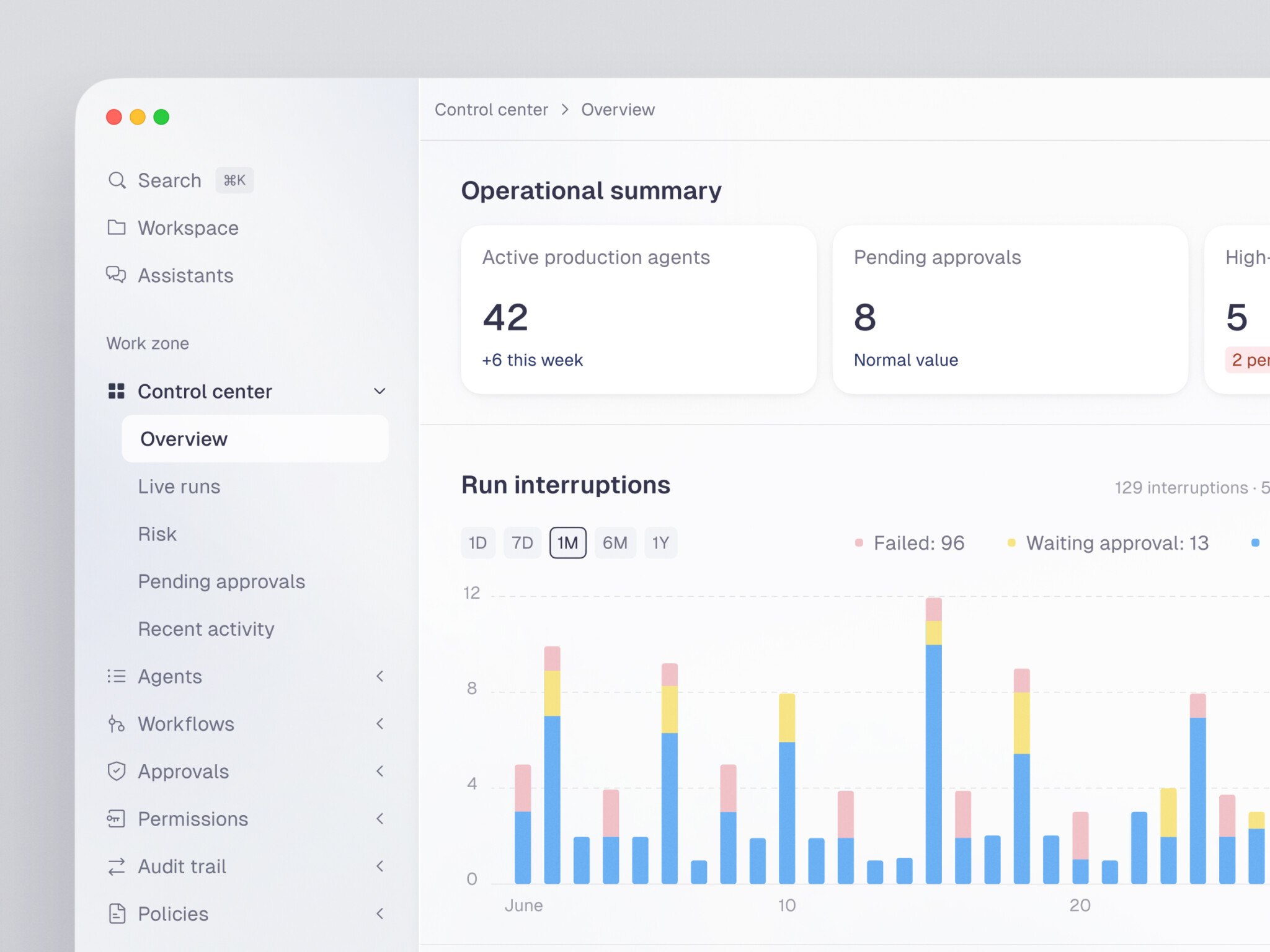The width and height of the screenshot is (1270, 952).
Task: Open the Active production agents card
Action: [638, 310]
